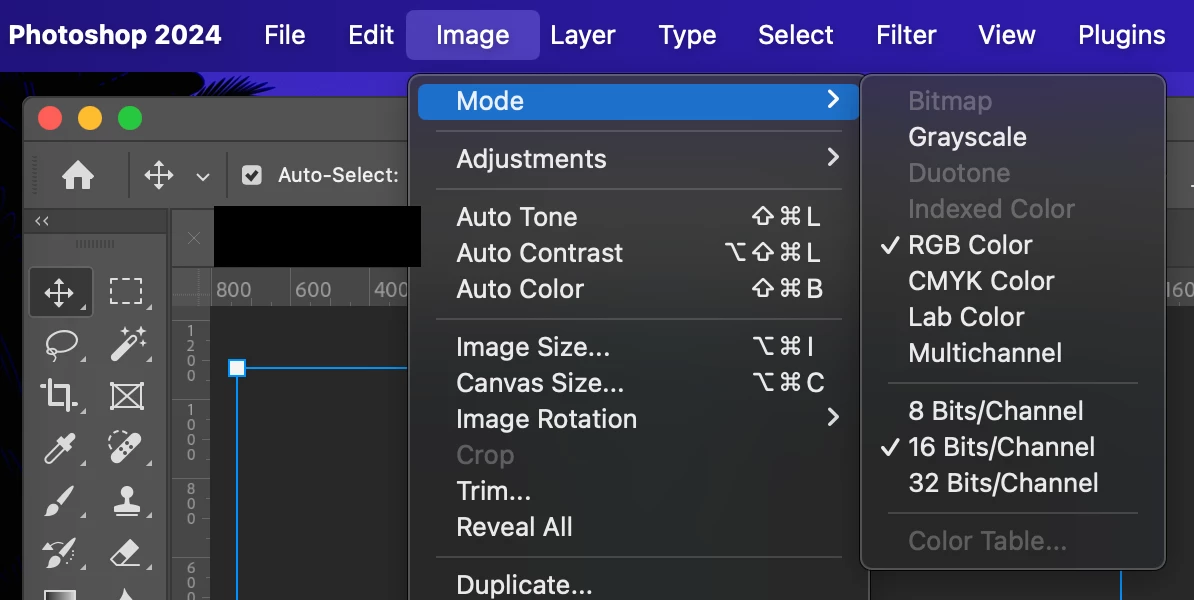Image resolution: width=1194 pixels, height=600 pixels.
Task: Select the Lasso tool
Action: 59,345
